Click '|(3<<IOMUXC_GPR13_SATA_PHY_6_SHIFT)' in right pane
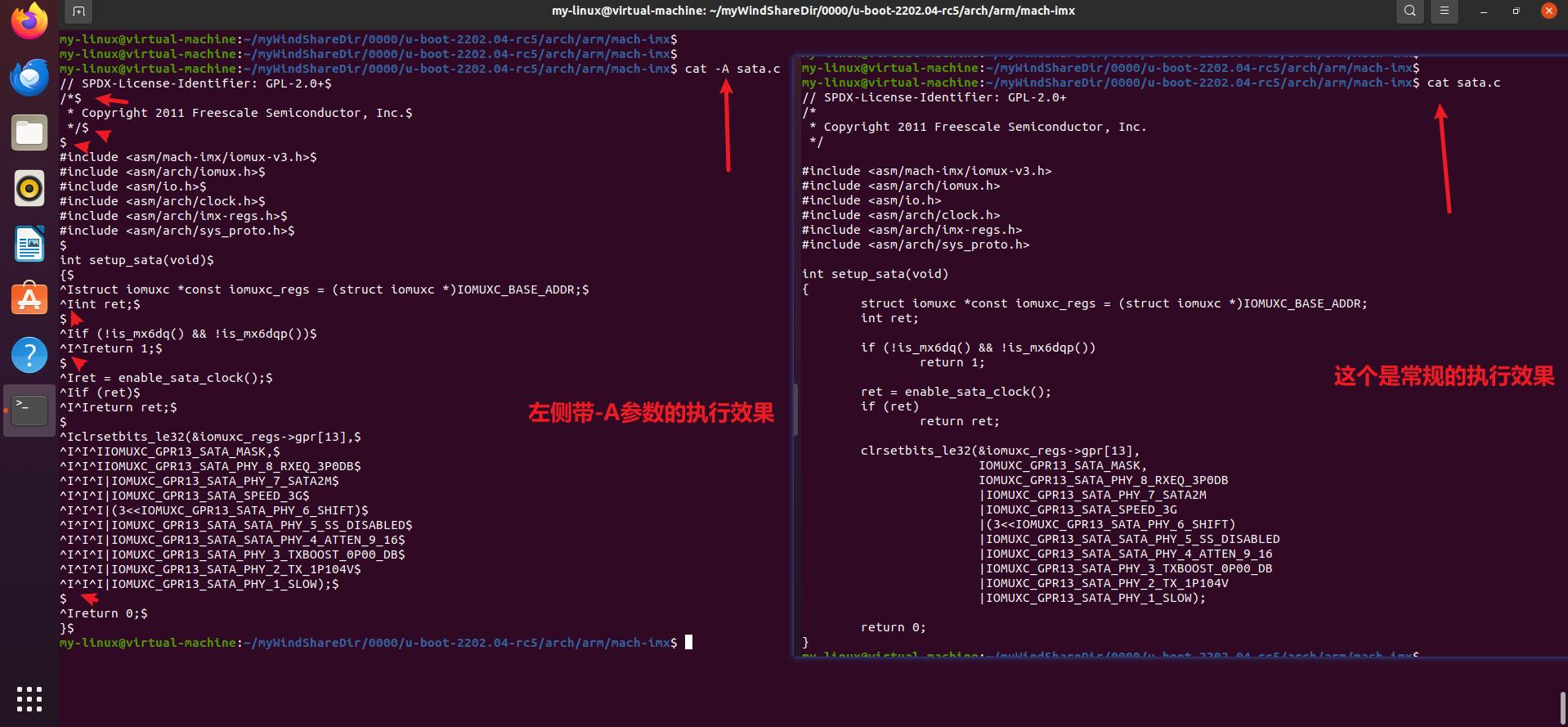1568x727 pixels. coord(1107,525)
